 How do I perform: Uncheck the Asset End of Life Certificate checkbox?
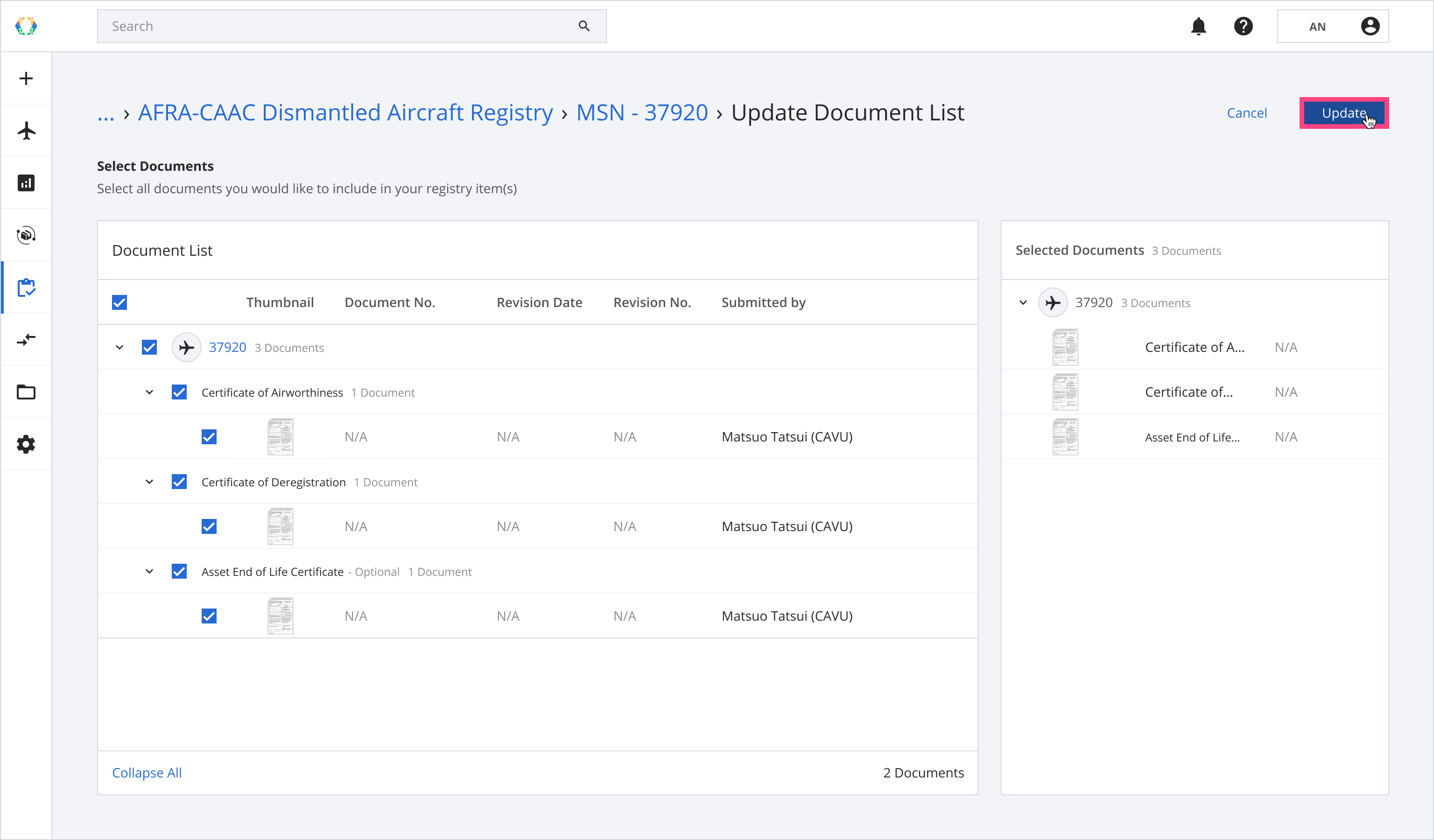click(179, 572)
